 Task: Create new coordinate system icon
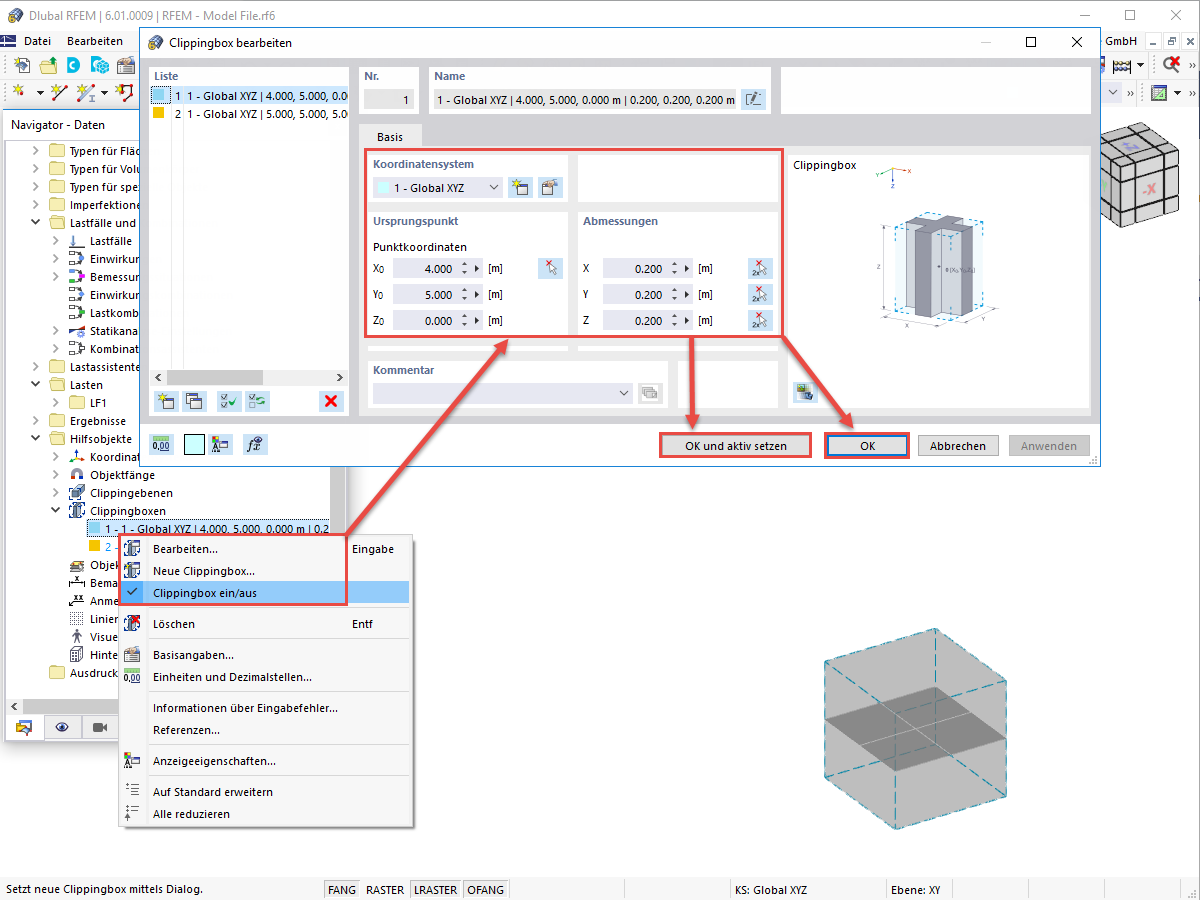click(519, 187)
